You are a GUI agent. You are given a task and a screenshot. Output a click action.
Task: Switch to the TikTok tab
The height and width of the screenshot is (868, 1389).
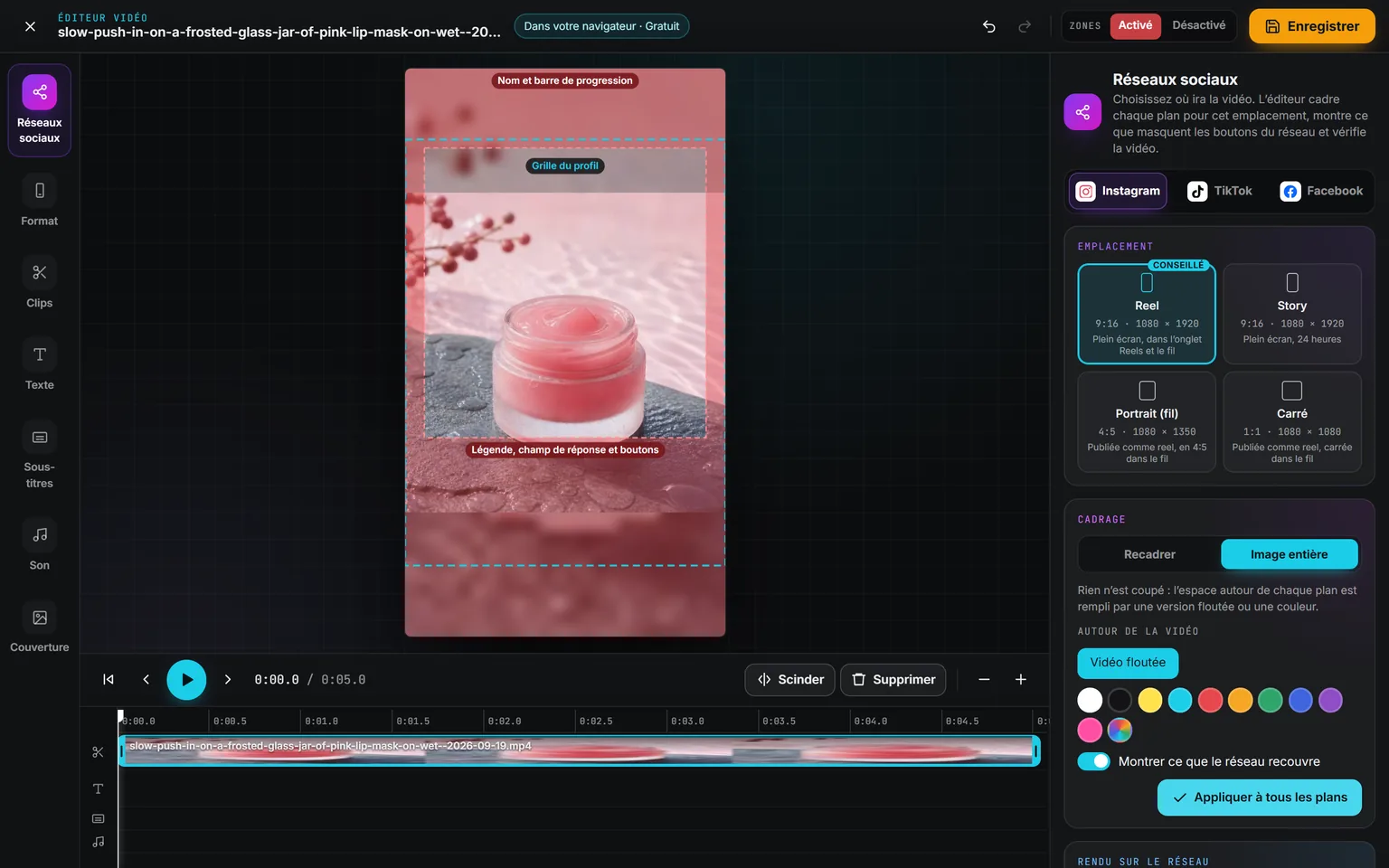pyautogui.click(x=1220, y=191)
